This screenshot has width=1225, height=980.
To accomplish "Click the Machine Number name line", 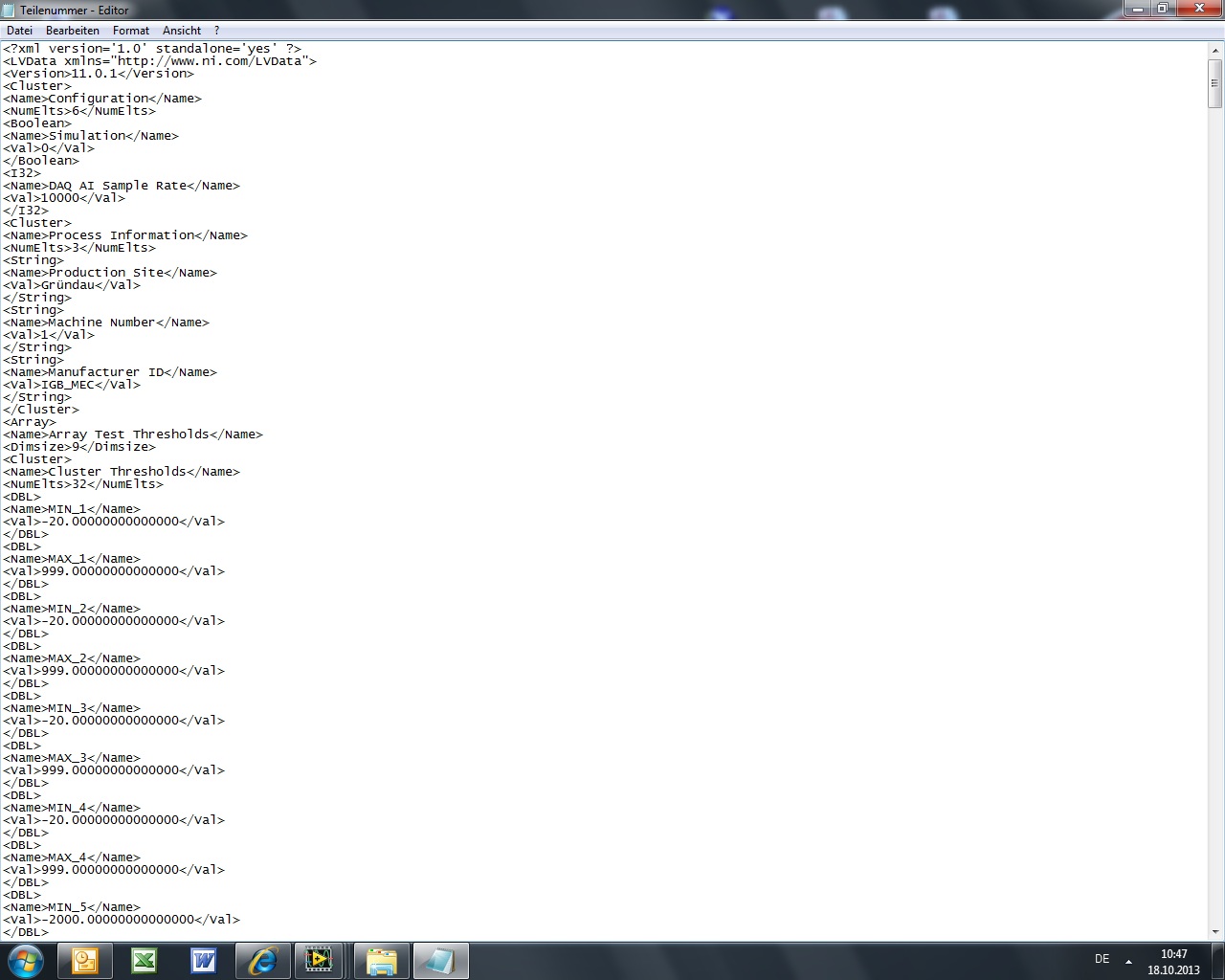I will coord(106,323).
